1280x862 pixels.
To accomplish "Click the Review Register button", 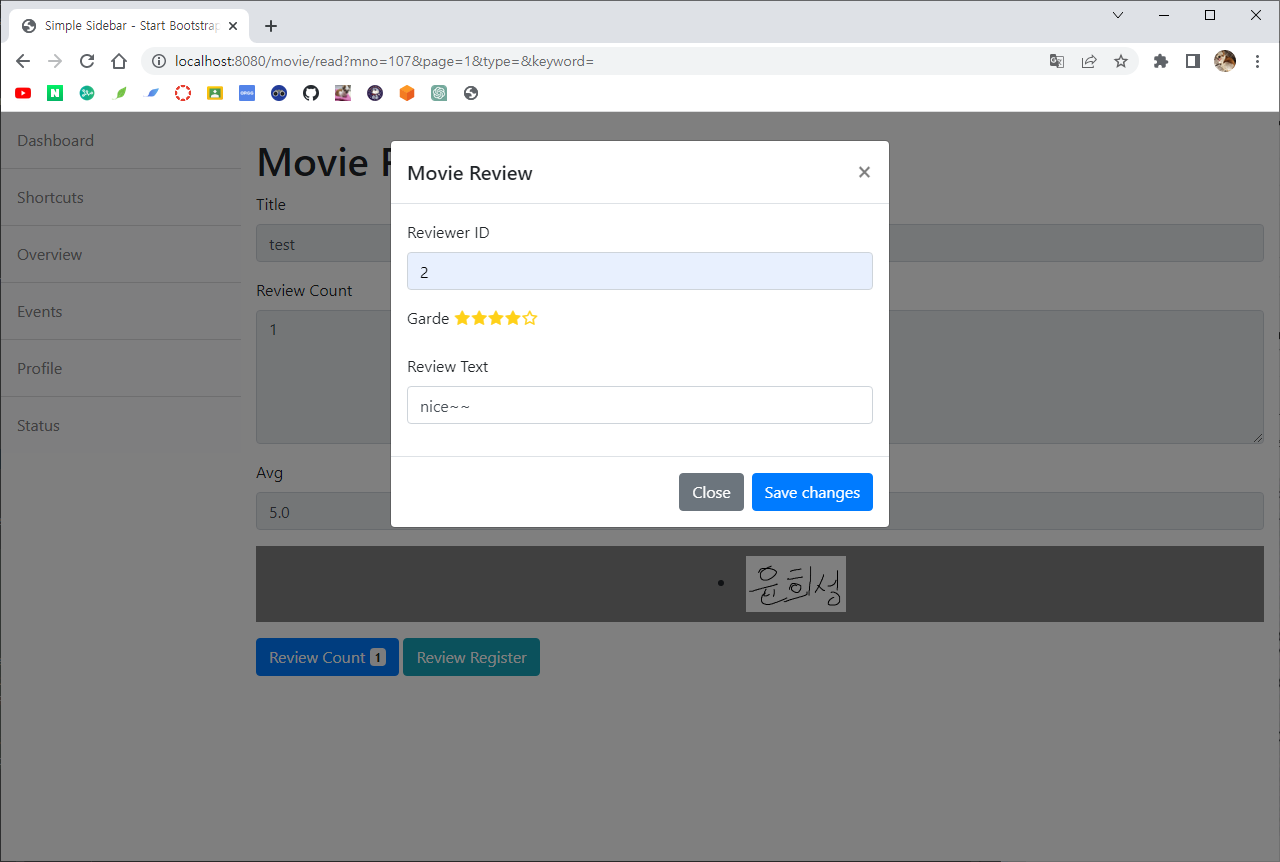I will point(471,657).
